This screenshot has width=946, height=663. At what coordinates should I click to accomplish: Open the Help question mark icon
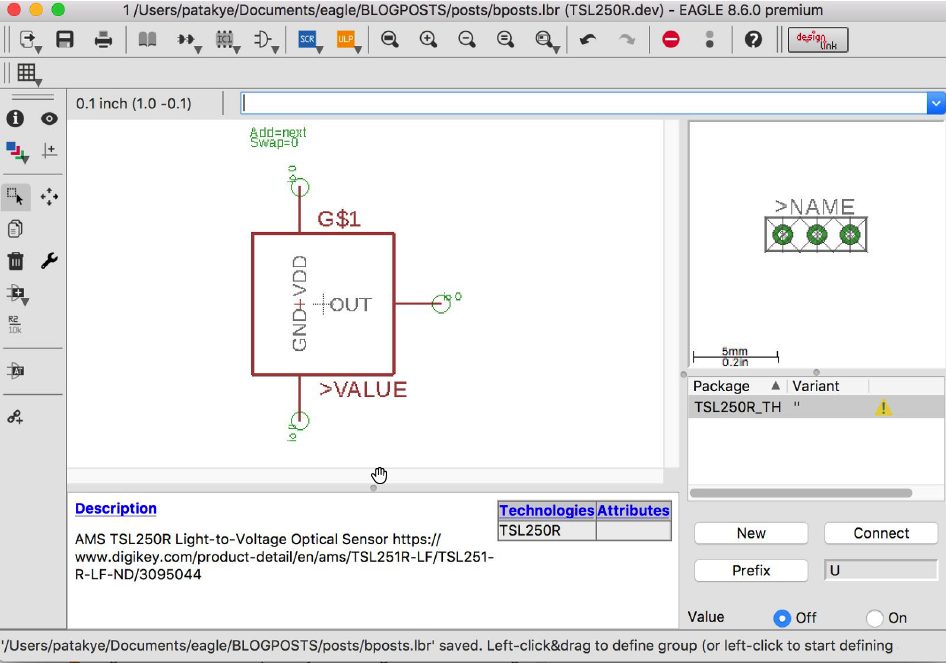pos(753,40)
